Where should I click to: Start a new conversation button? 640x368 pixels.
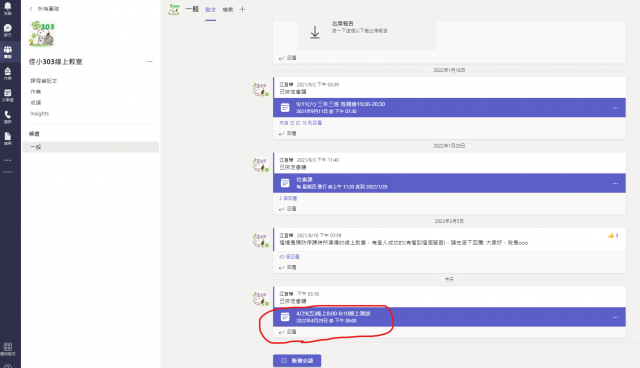click(x=297, y=361)
